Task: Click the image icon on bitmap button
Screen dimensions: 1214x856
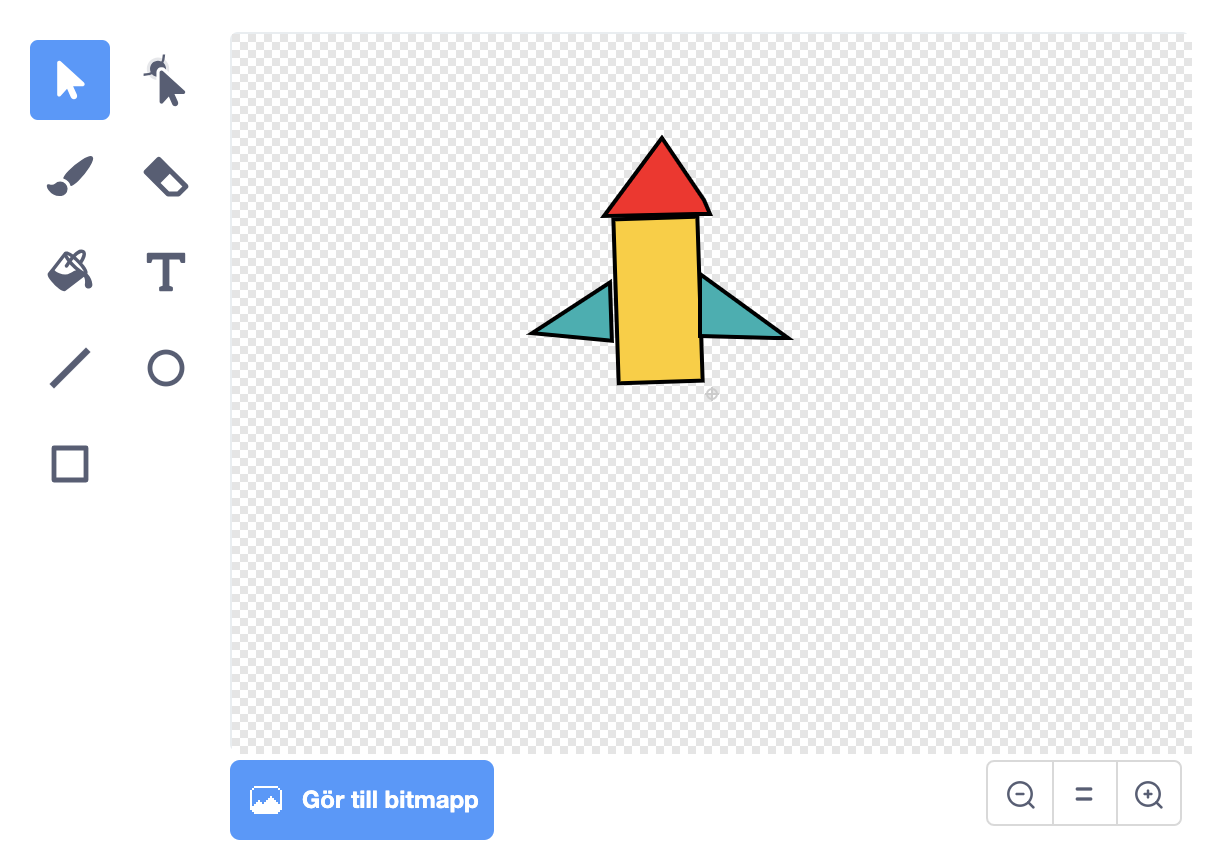Action: click(x=266, y=800)
